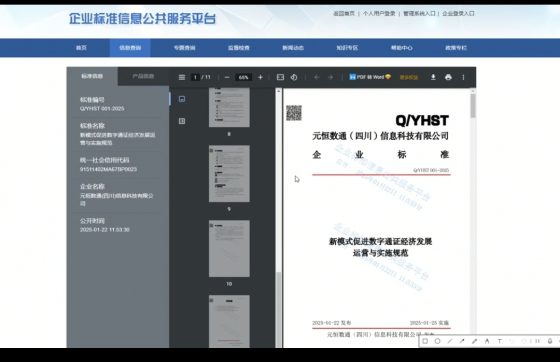Open the 帮助中心 navigation item

[x=401, y=48]
